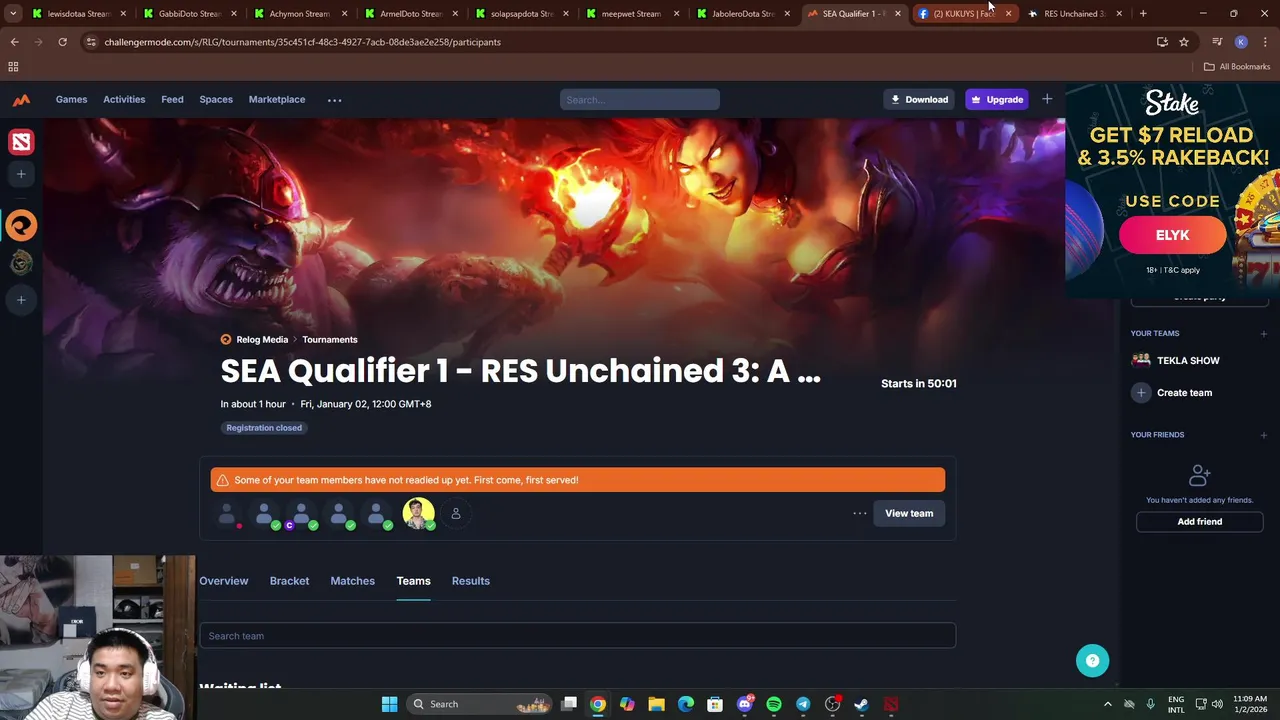Reload the page with the refresh icon
The height and width of the screenshot is (720, 1280).
tap(62, 42)
